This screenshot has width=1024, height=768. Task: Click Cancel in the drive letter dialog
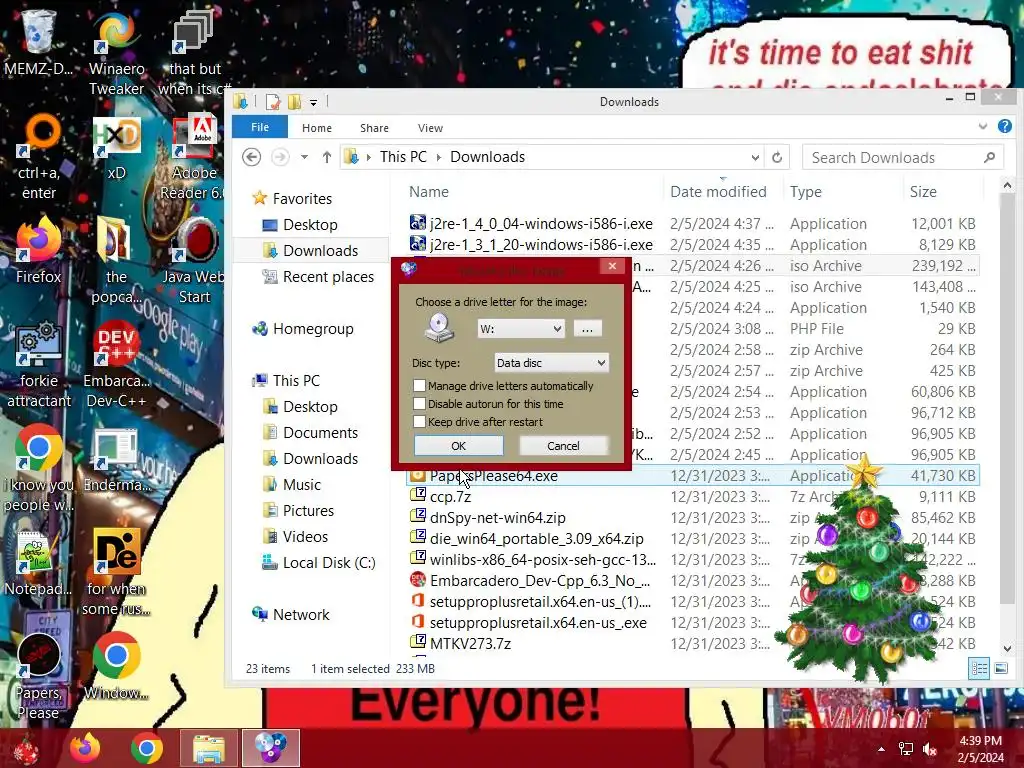(563, 445)
